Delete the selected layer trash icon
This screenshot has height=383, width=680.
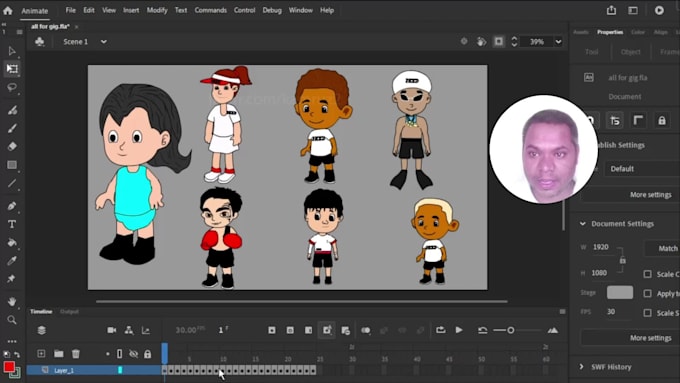pos(76,354)
